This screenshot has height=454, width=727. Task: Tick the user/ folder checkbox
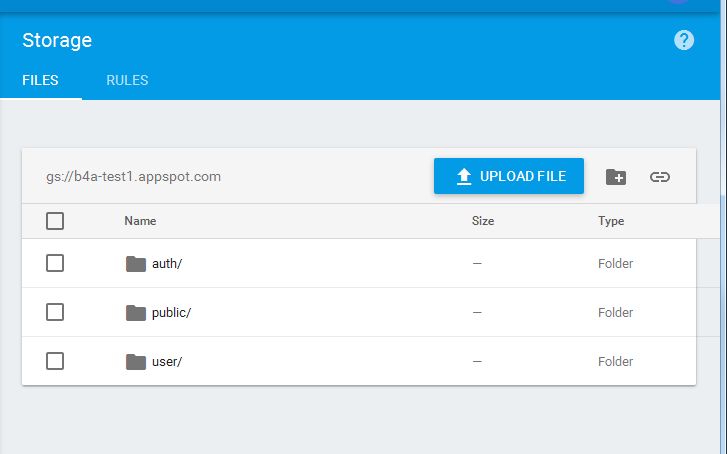[x=55, y=361]
